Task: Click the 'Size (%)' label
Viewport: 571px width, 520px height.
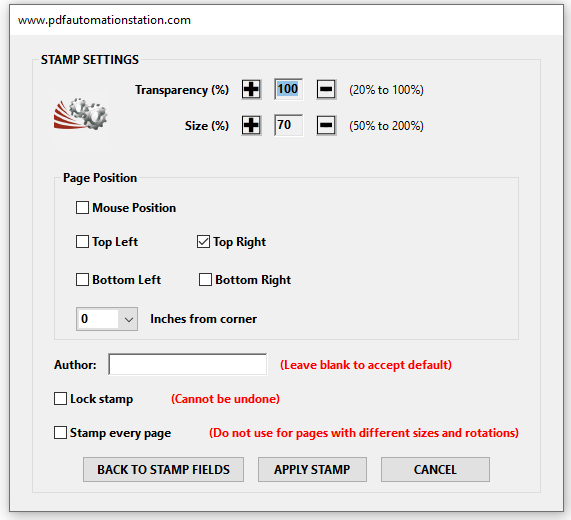Action: pos(207,126)
